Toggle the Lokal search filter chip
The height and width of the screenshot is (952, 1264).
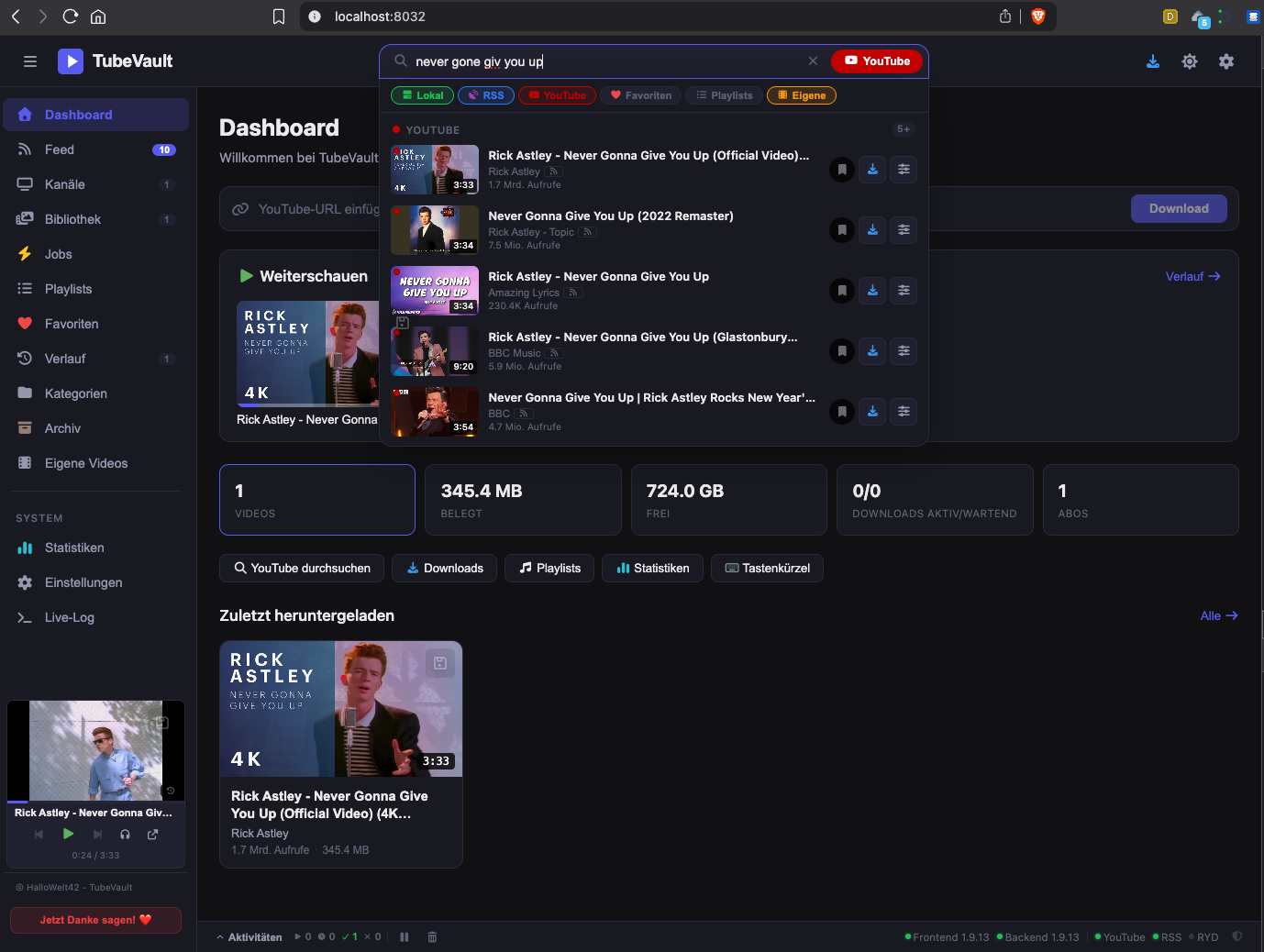(422, 94)
